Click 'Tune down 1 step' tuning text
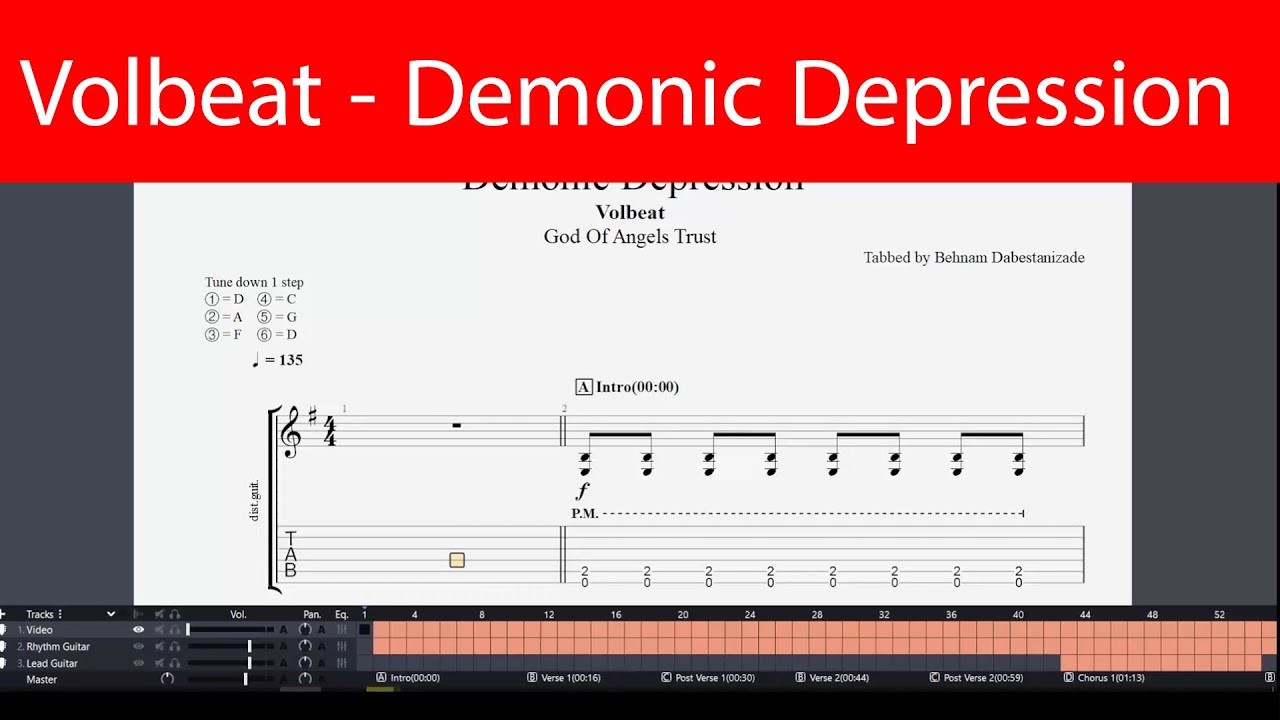 [254, 282]
